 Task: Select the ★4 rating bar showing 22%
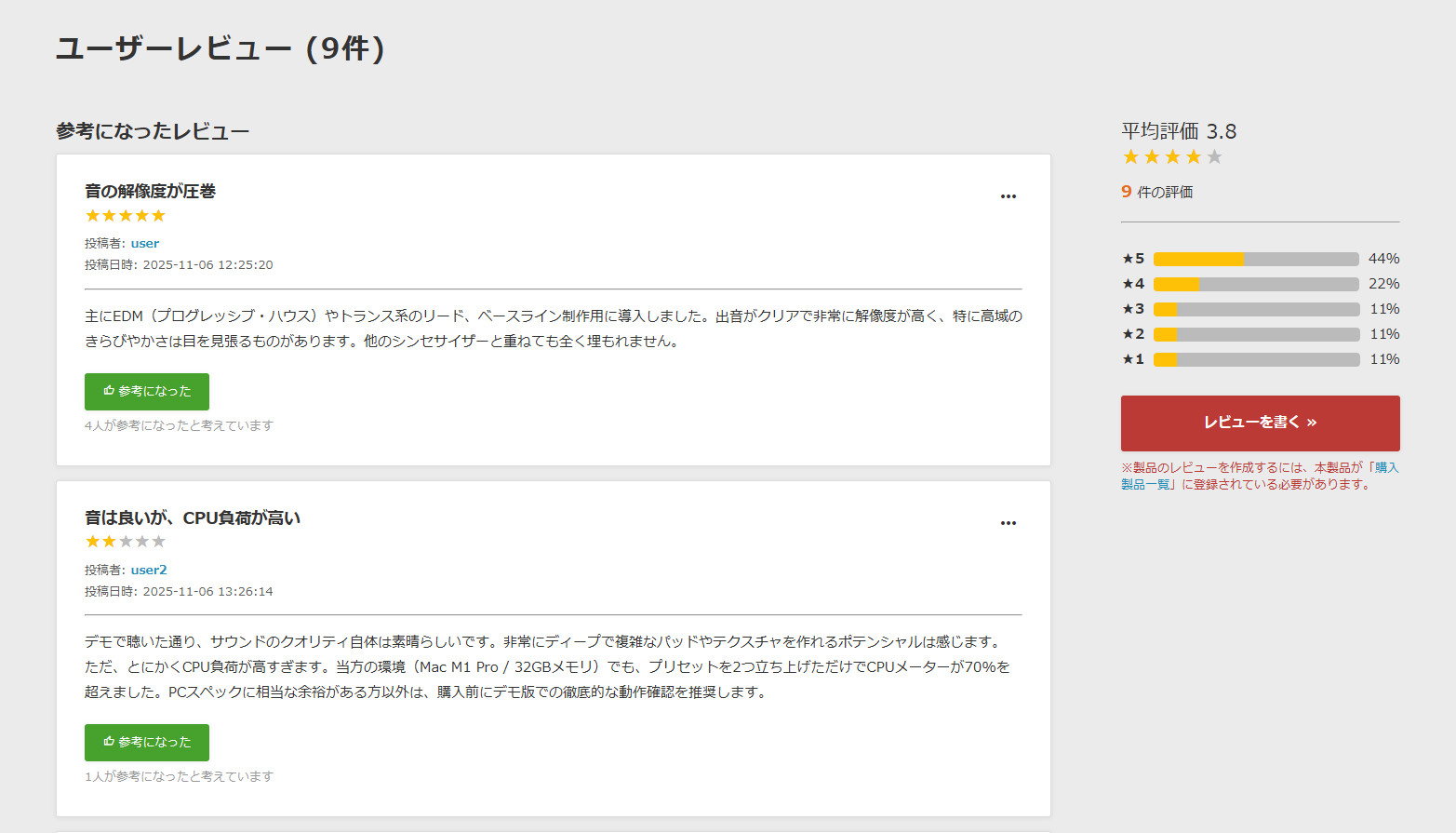(x=1256, y=284)
